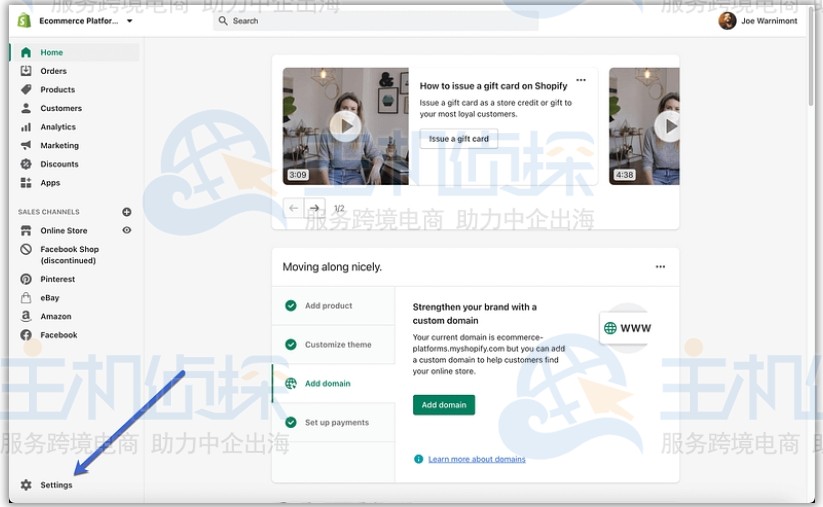Click the search magnifier icon

(x=223, y=20)
